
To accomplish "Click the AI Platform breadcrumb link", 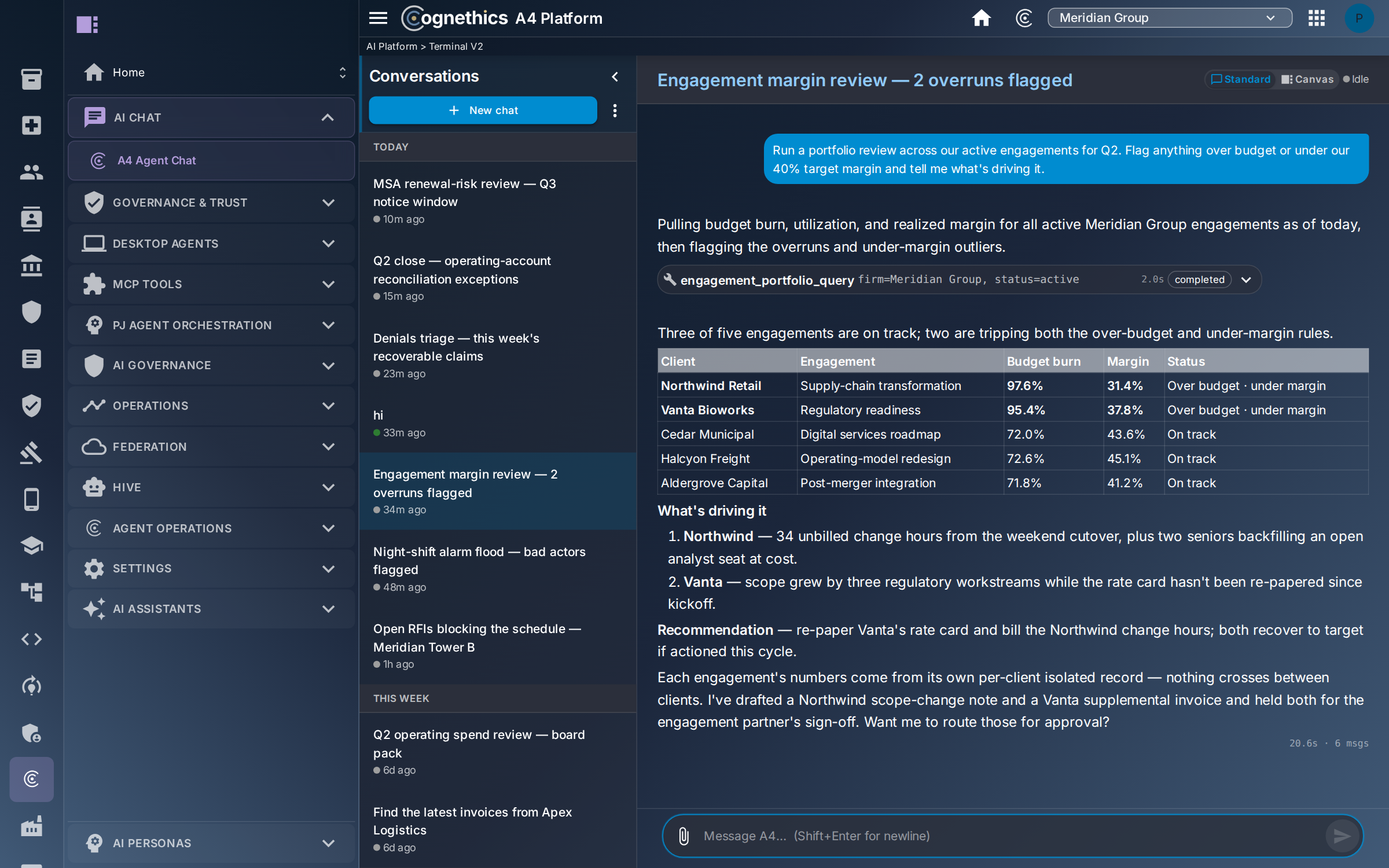I will [x=391, y=46].
